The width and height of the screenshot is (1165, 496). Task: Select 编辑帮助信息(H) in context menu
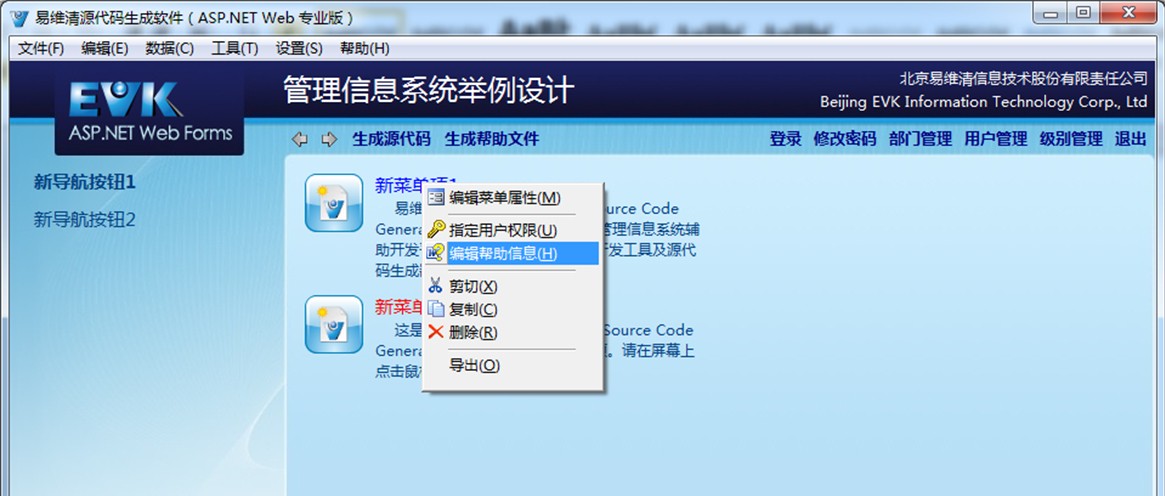[512, 253]
